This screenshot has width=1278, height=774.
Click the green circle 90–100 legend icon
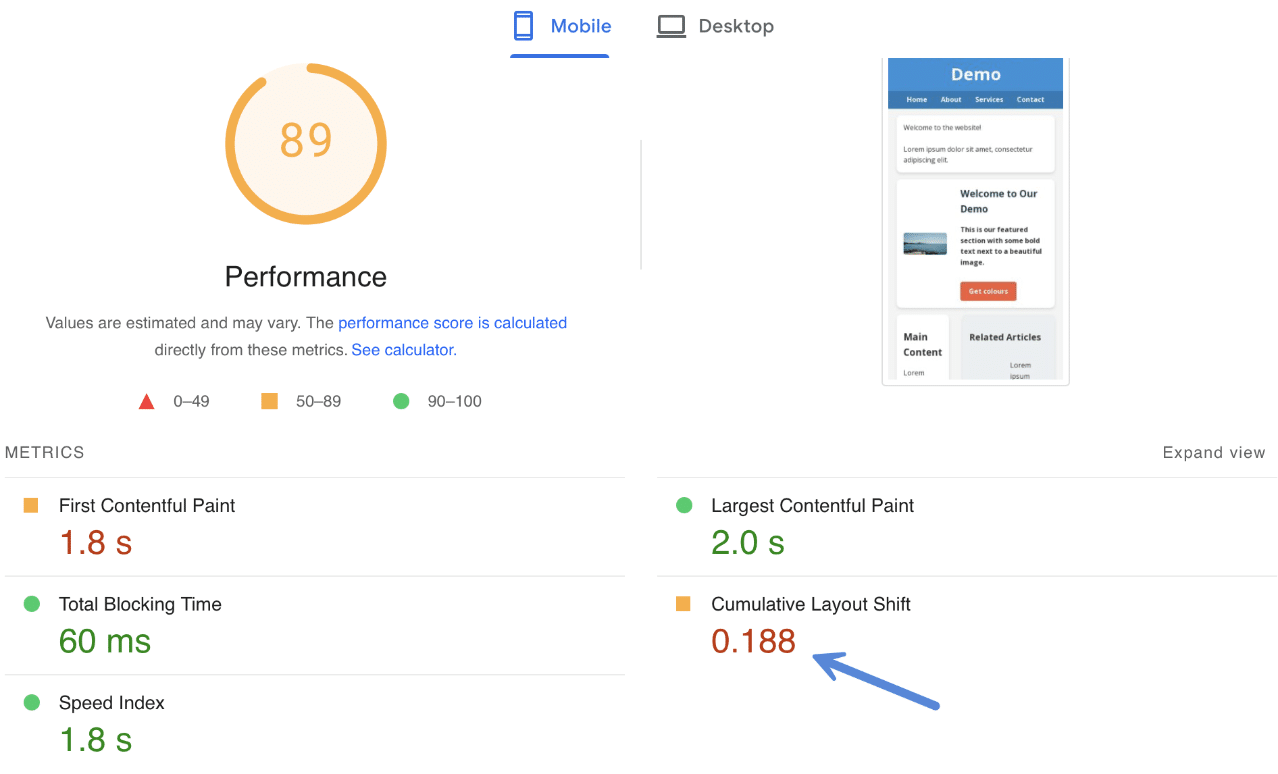[401, 400]
